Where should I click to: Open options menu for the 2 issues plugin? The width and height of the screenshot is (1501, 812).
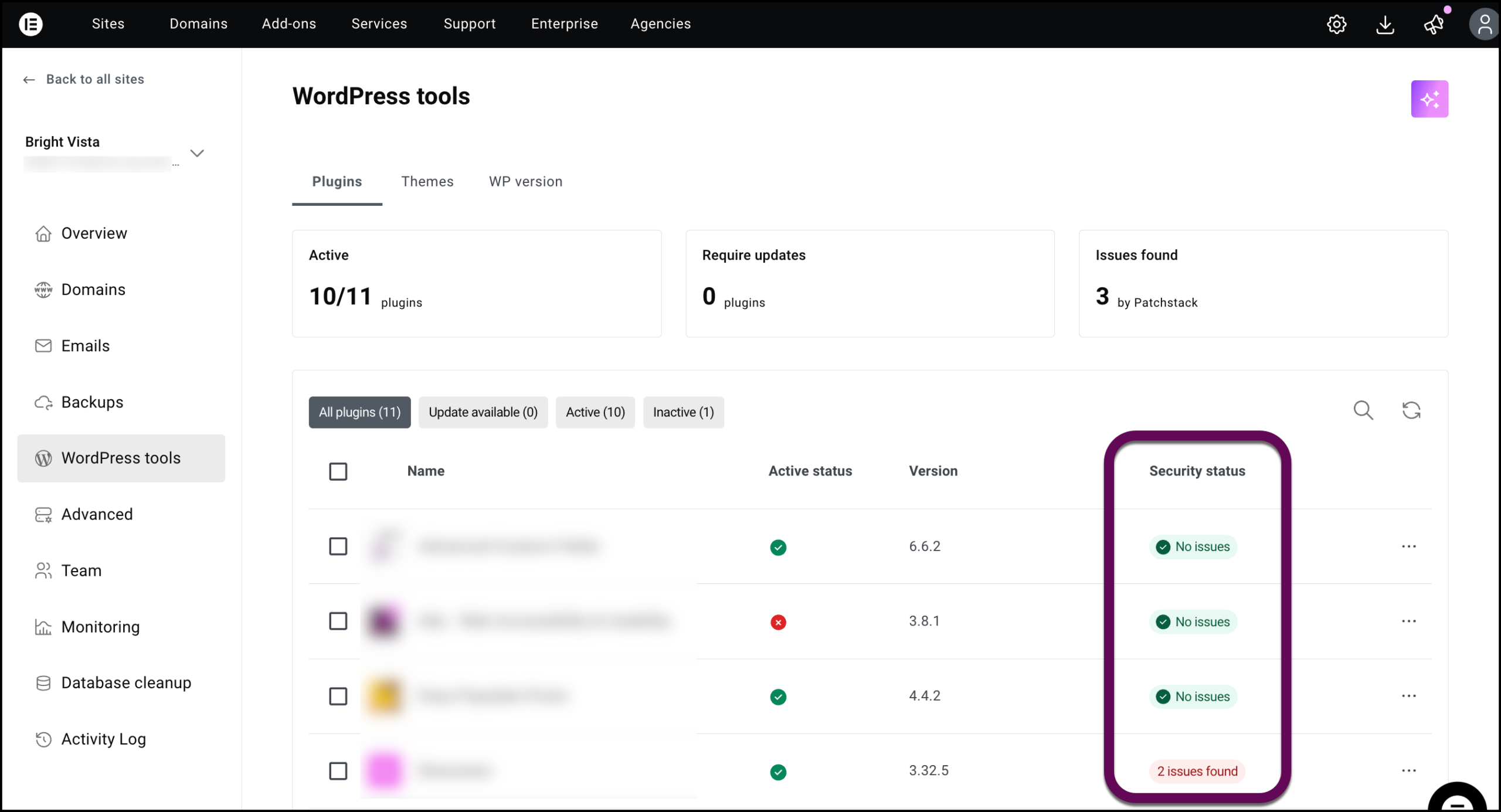click(x=1410, y=770)
